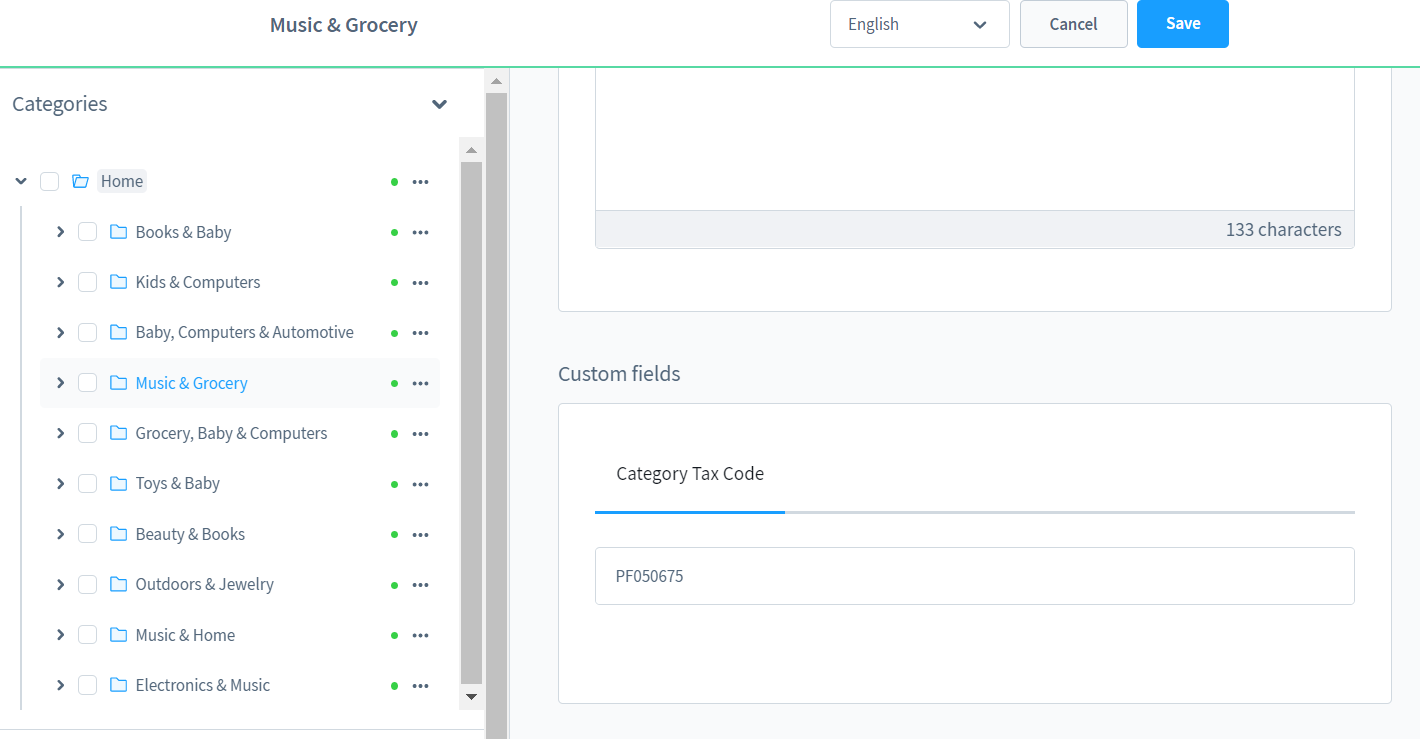
Task: Open the three-dot menu for Electronics & Music
Action: [x=420, y=686]
